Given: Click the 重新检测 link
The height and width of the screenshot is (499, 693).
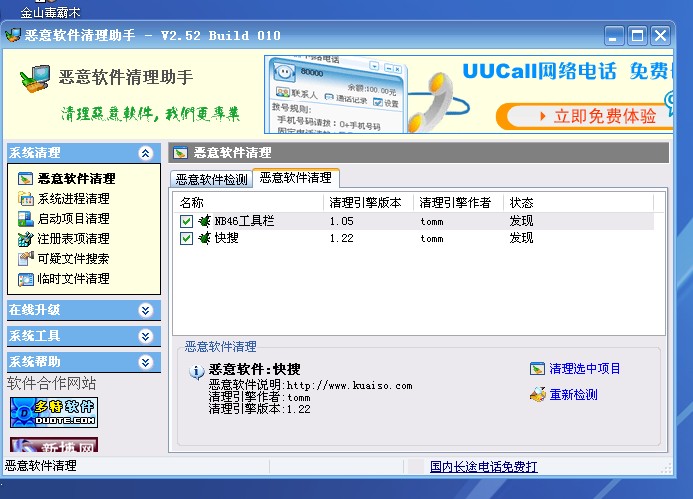Looking at the screenshot, I should [573, 395].
